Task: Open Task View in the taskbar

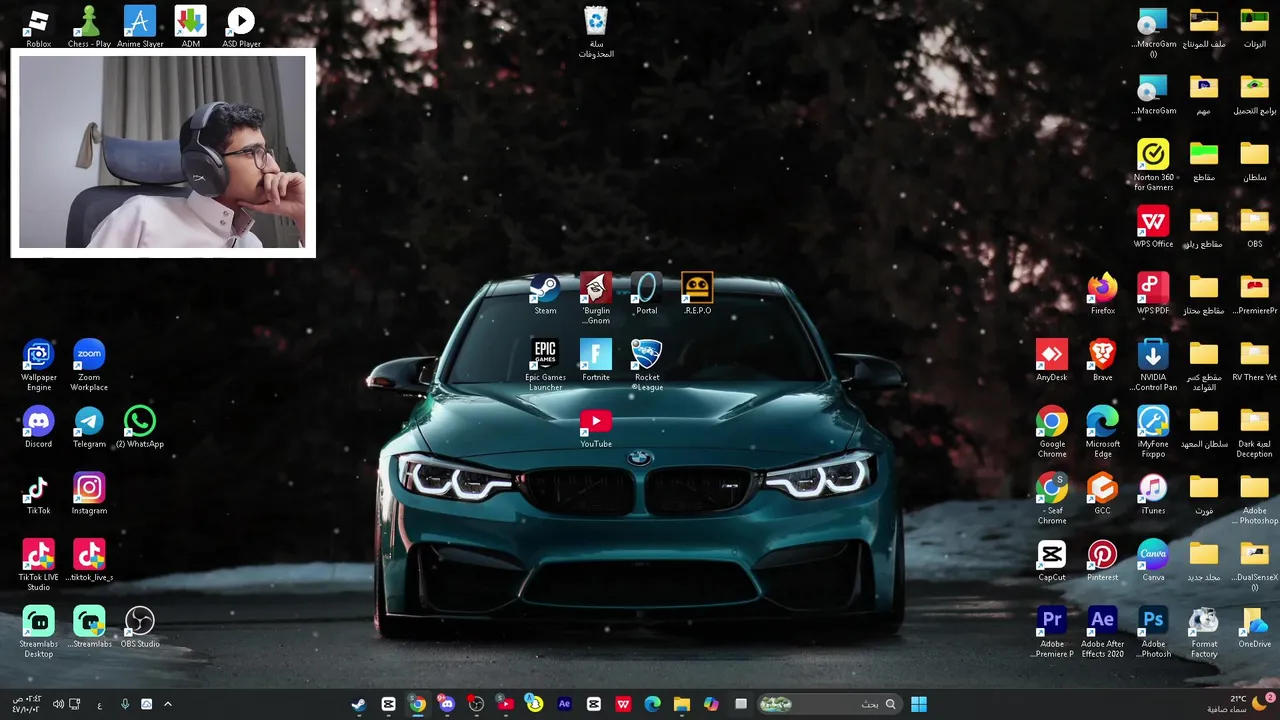Action: click(741, 704)
